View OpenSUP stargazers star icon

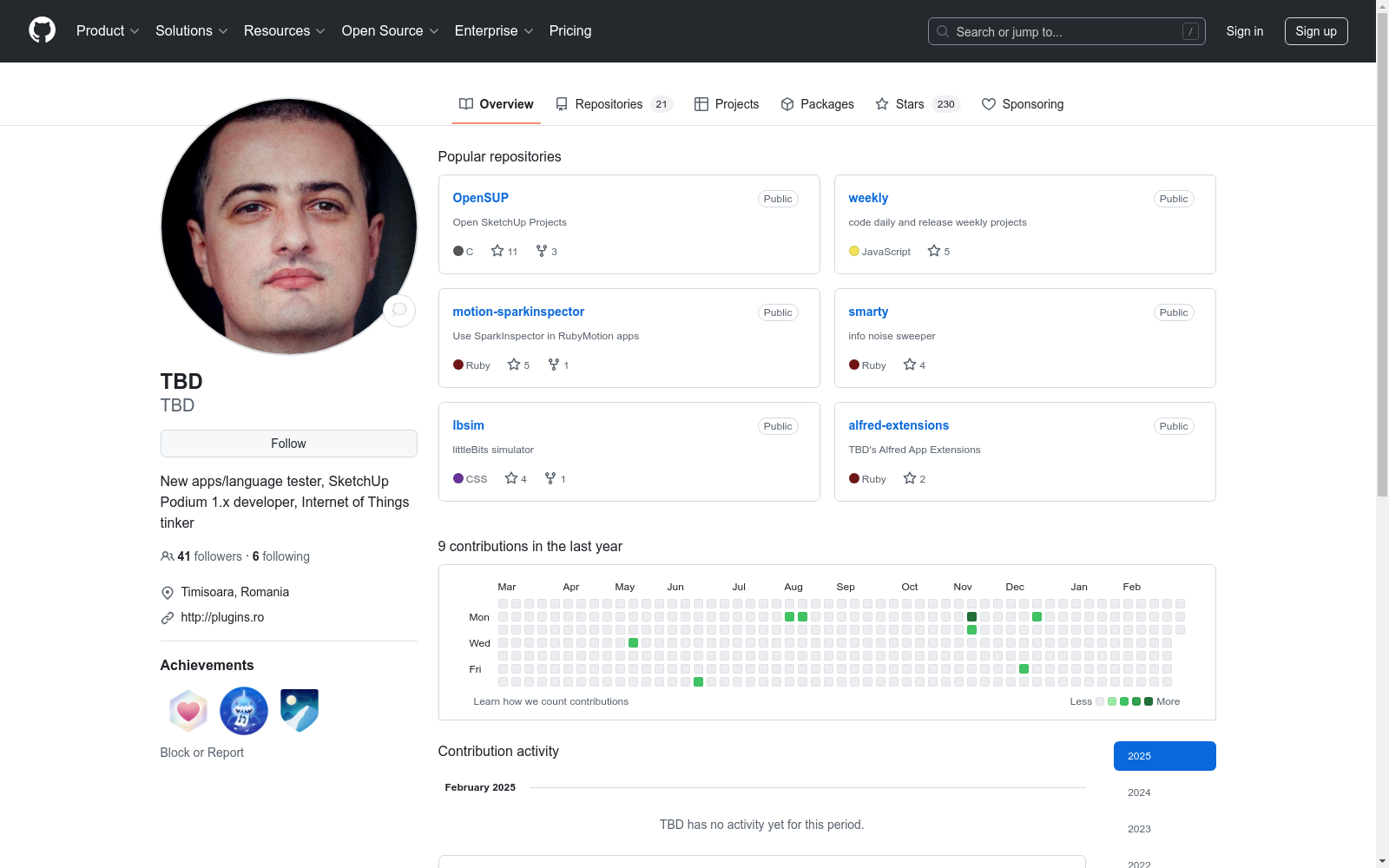pos(497,251)
